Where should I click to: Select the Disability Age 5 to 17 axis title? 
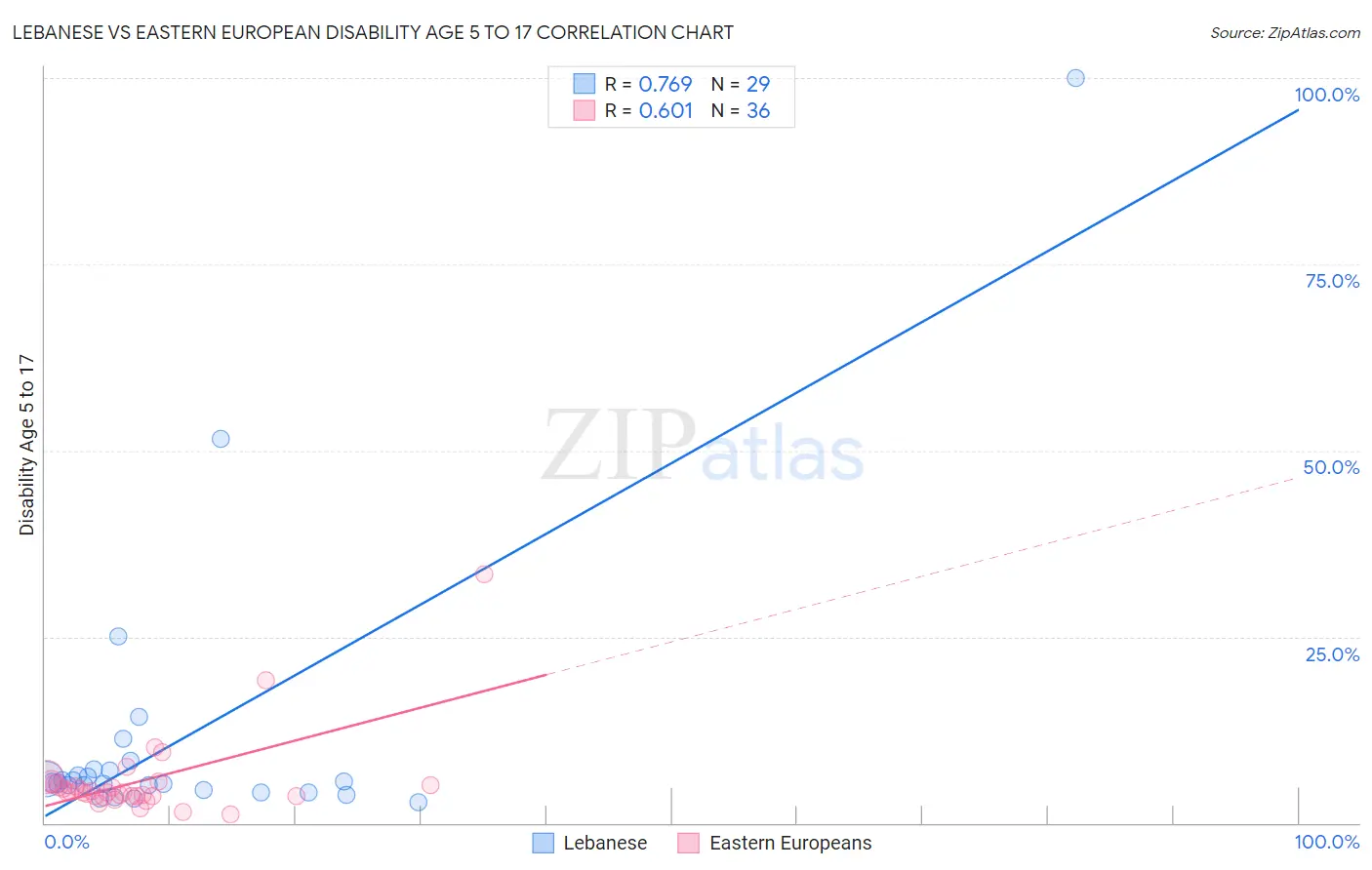[27, 445]
